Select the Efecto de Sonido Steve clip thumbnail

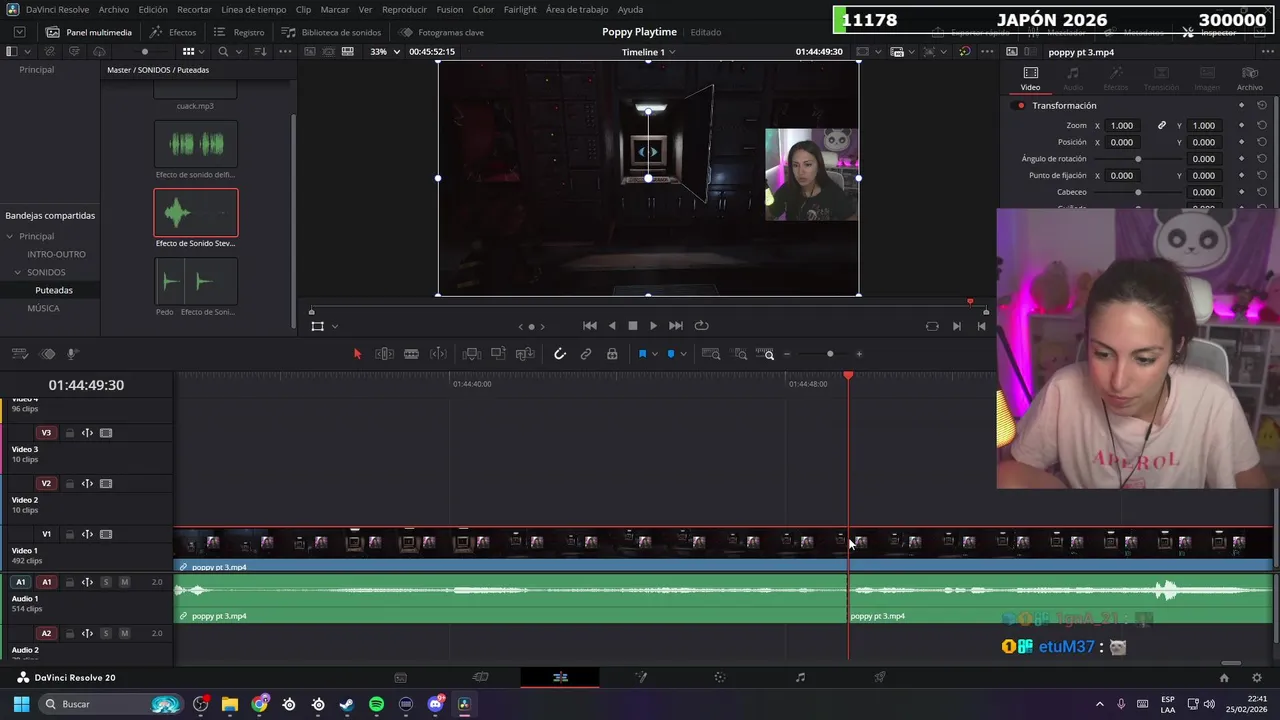point(196,212)
